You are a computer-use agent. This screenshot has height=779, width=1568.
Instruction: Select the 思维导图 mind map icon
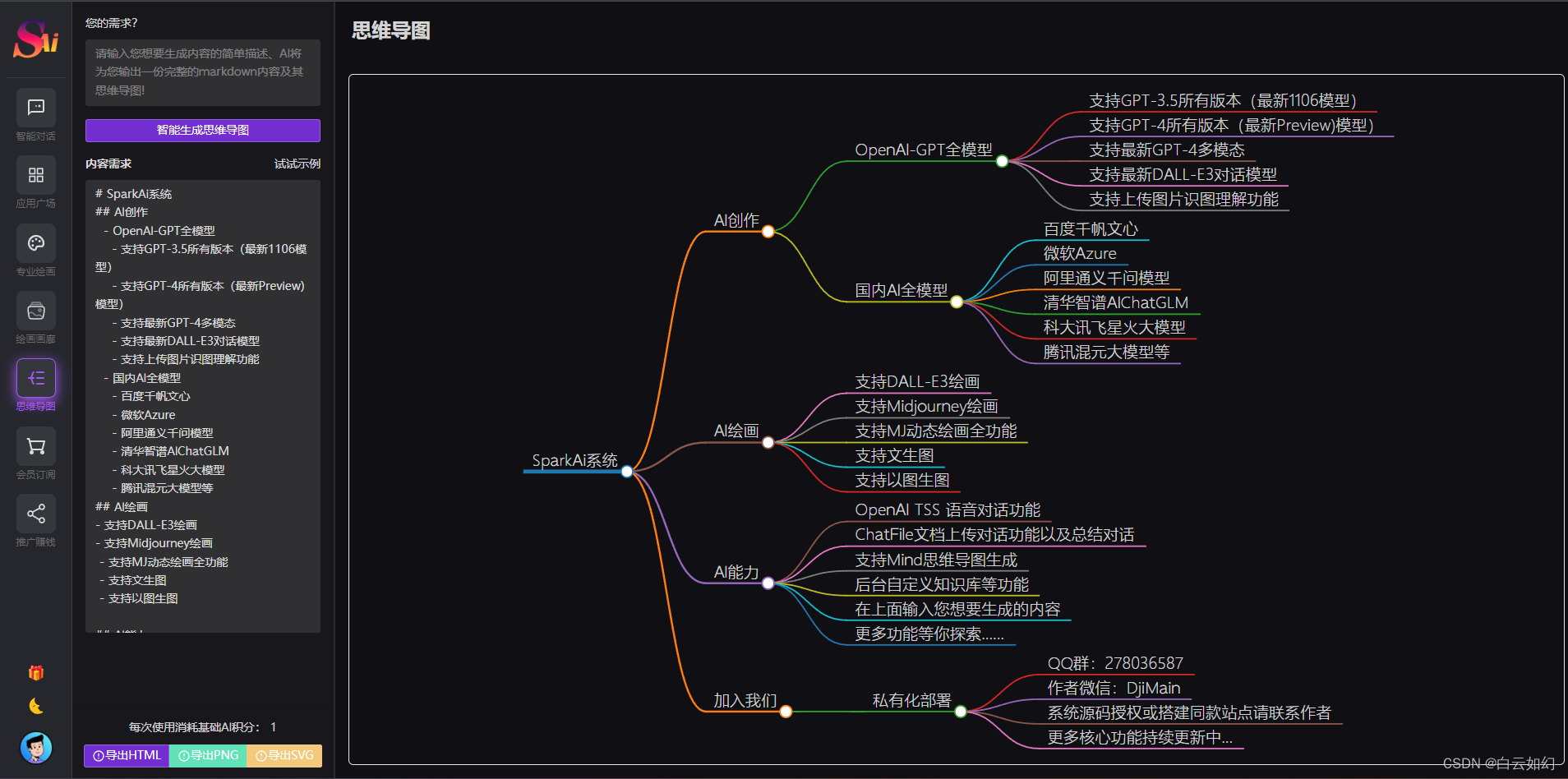36,378
